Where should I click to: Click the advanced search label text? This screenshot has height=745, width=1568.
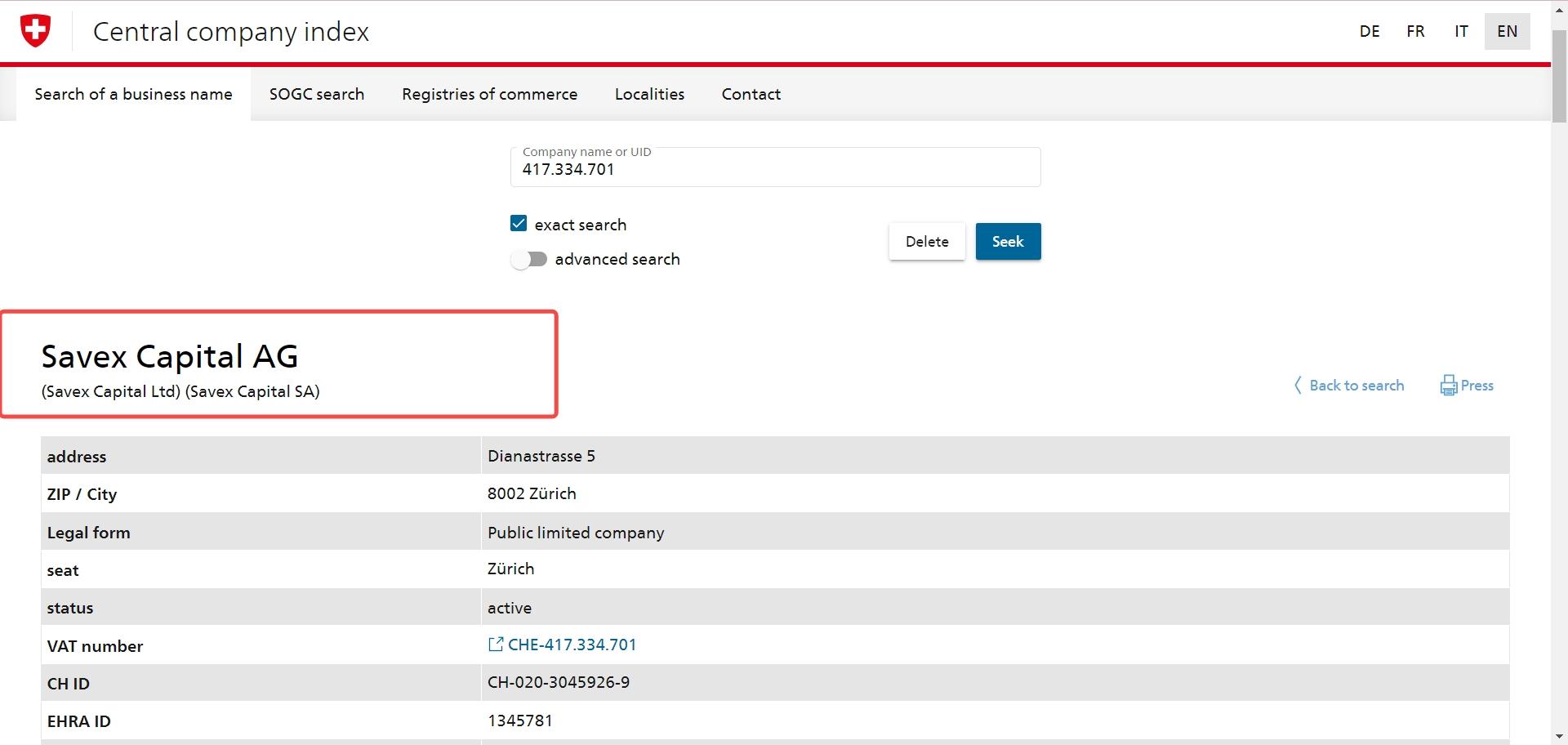pyautogui.click(x=617, y=259)
